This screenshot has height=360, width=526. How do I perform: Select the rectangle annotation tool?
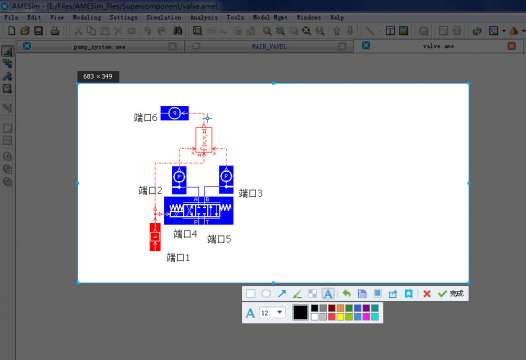[x=251, y=294]
